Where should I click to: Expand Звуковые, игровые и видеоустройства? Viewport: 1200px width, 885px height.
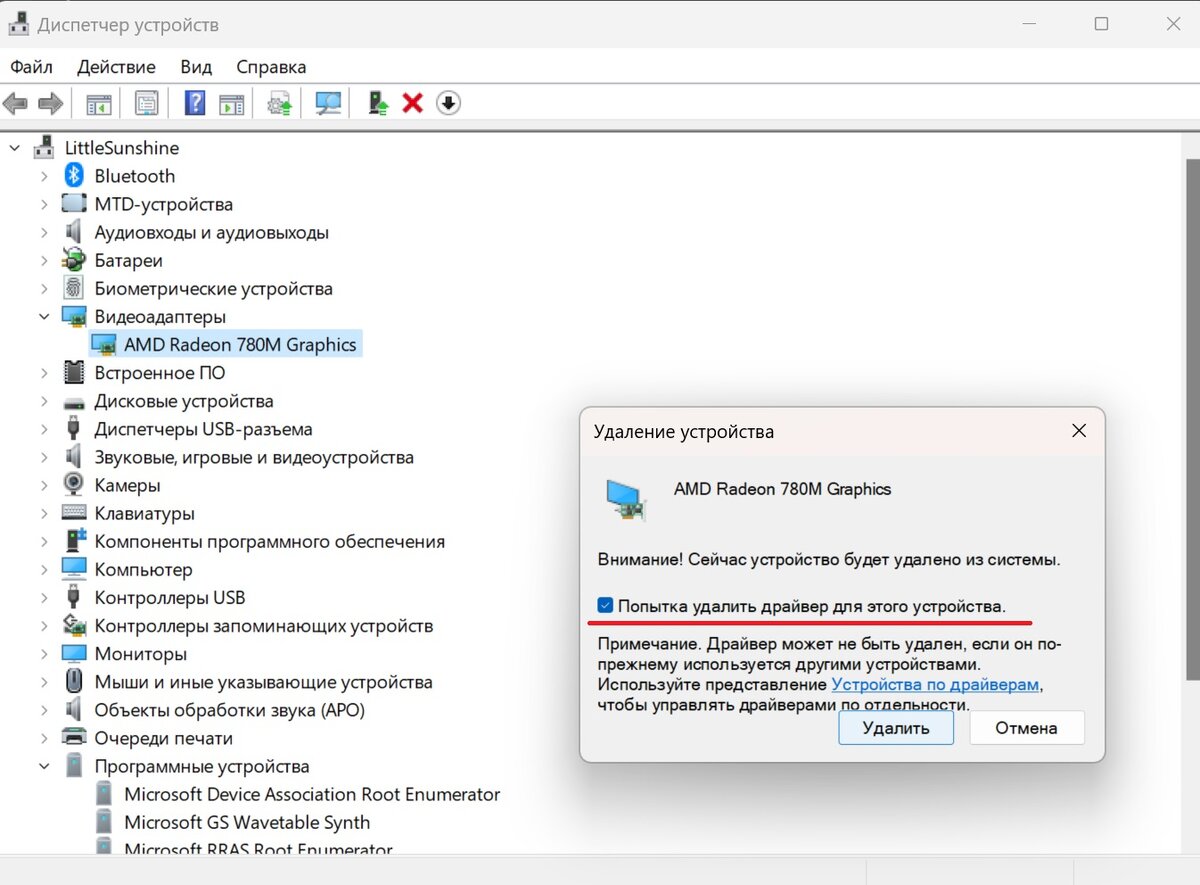click(x=44, y=457)
